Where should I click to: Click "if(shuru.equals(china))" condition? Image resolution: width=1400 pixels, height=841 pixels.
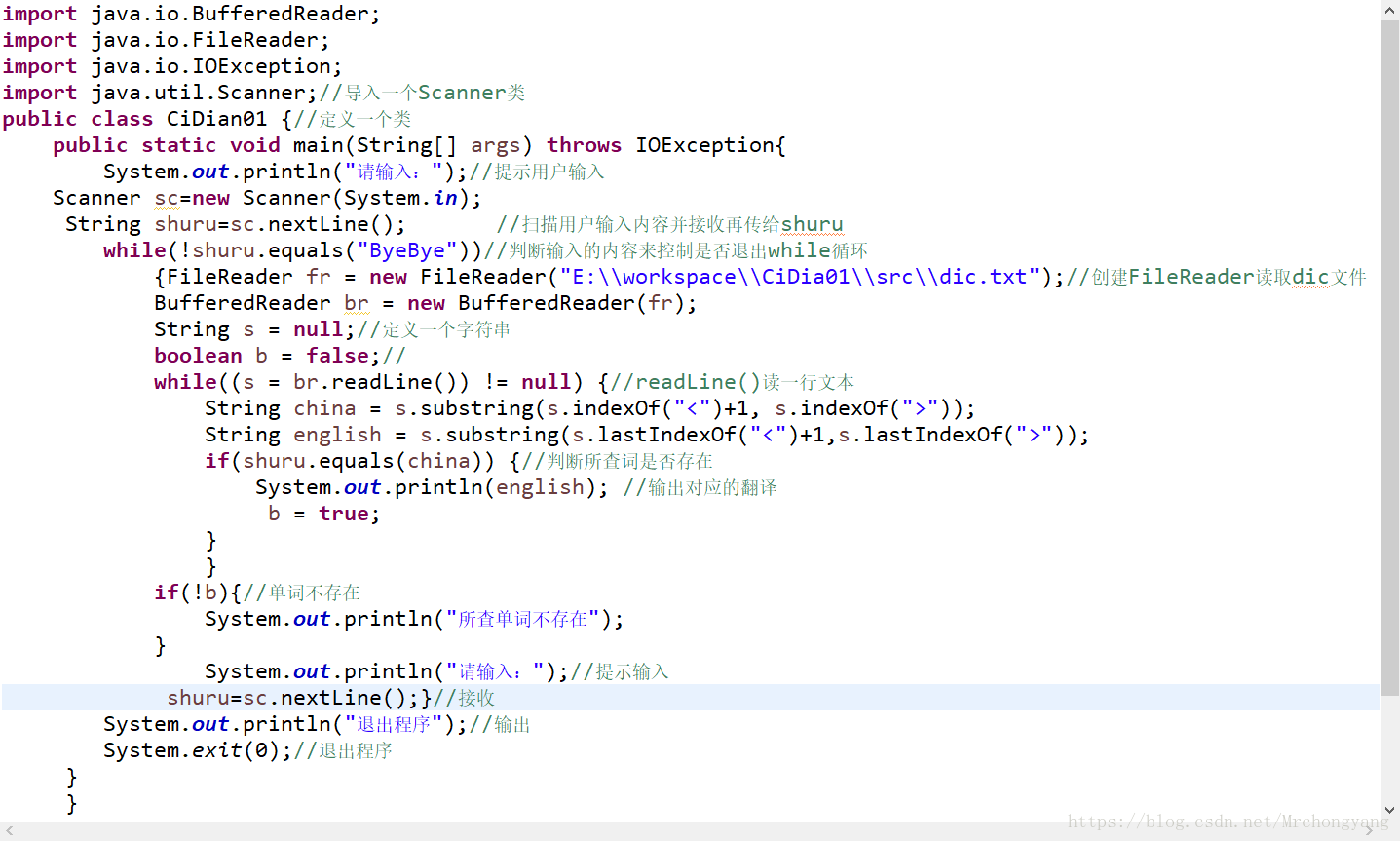click(350, 461)
